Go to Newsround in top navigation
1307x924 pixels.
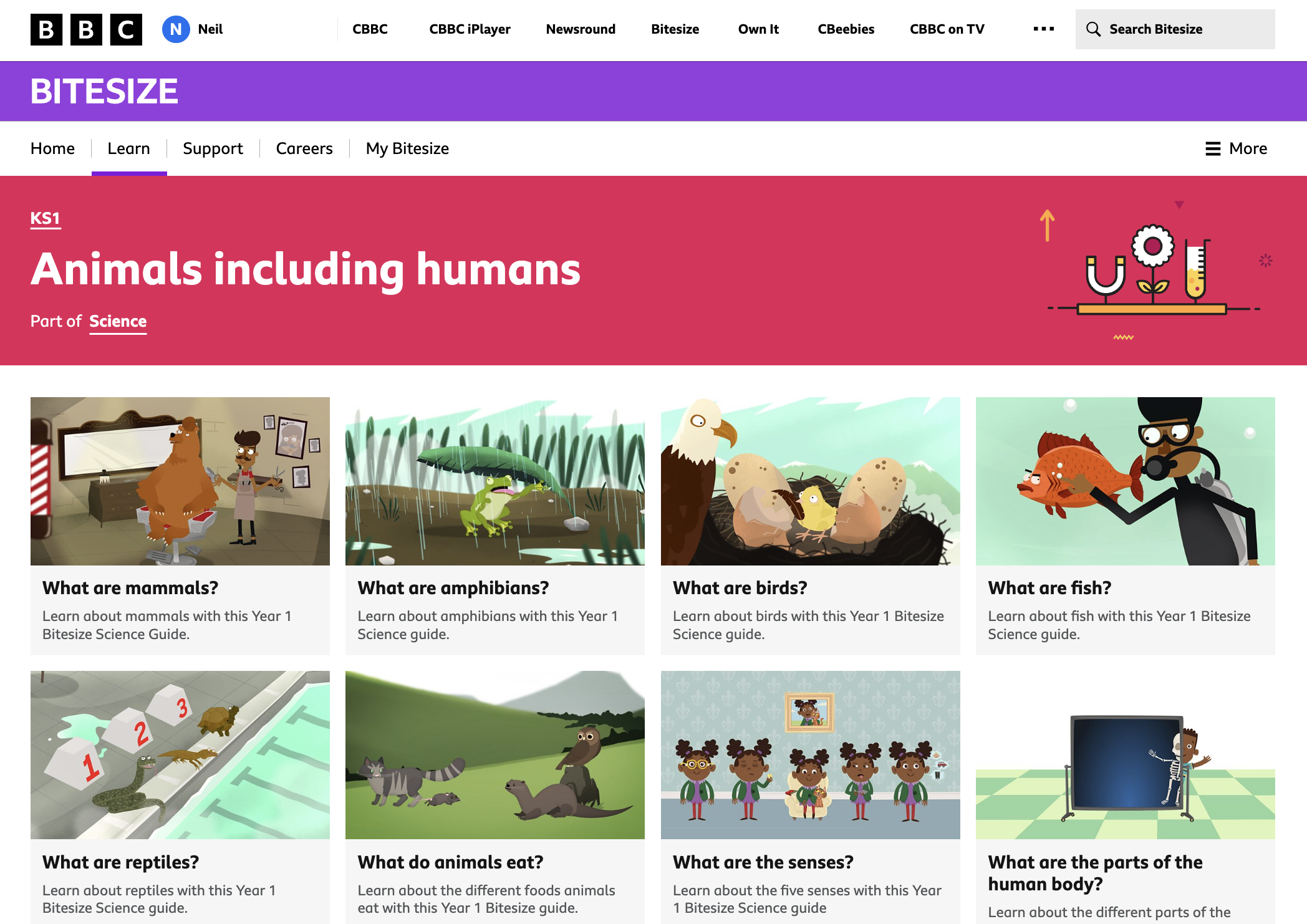[581, 29]
